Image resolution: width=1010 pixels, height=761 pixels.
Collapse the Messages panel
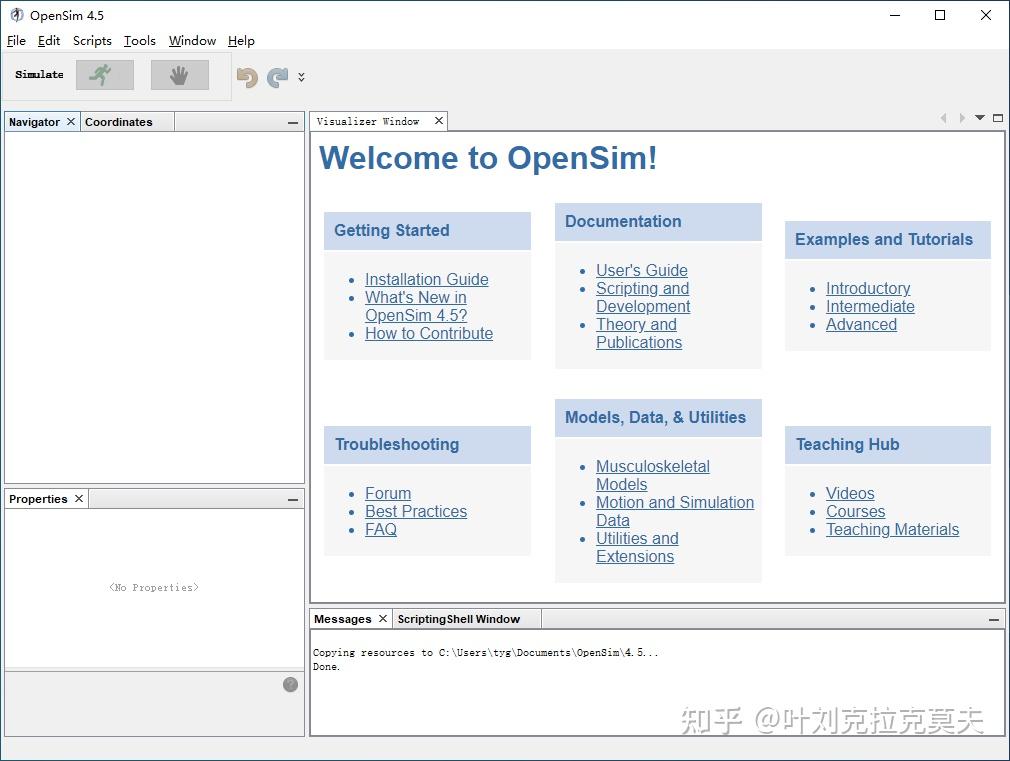click(x=993, y=619)
